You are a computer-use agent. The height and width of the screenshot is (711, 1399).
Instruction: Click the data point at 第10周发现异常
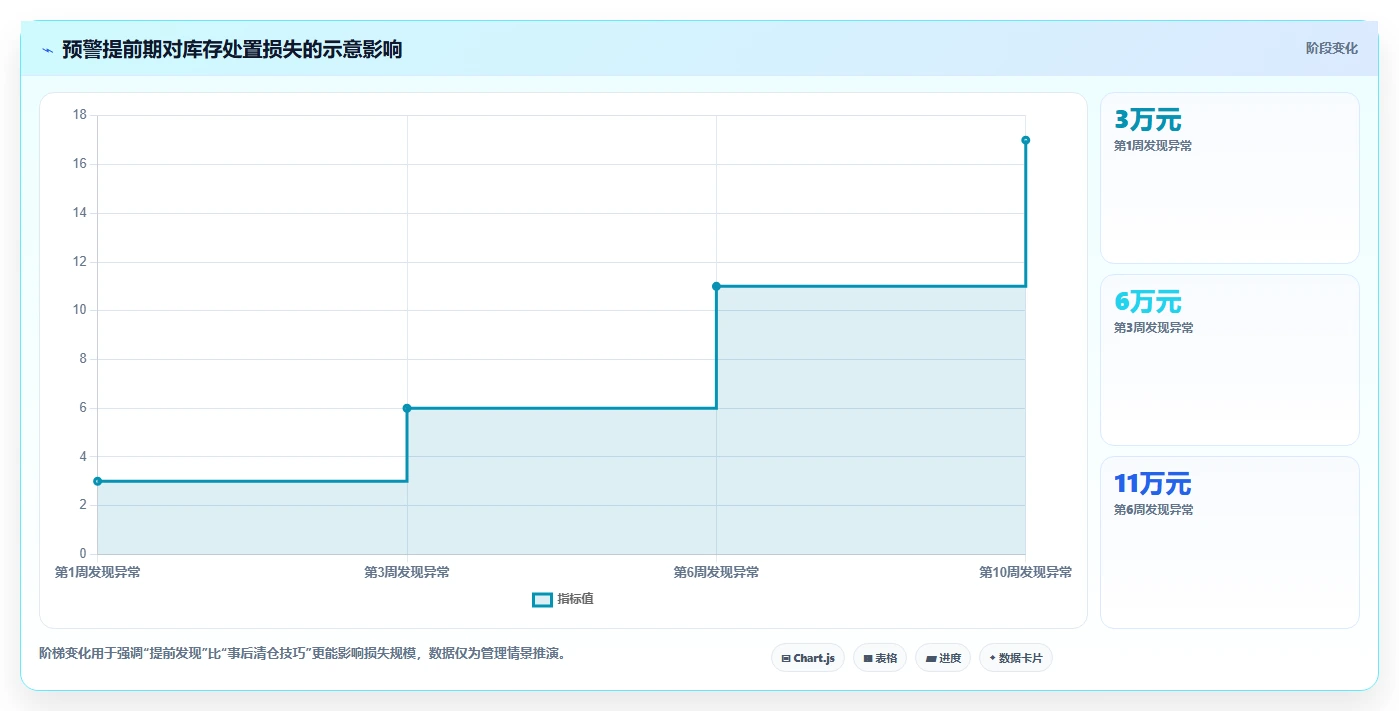[x=1026, y=140]
